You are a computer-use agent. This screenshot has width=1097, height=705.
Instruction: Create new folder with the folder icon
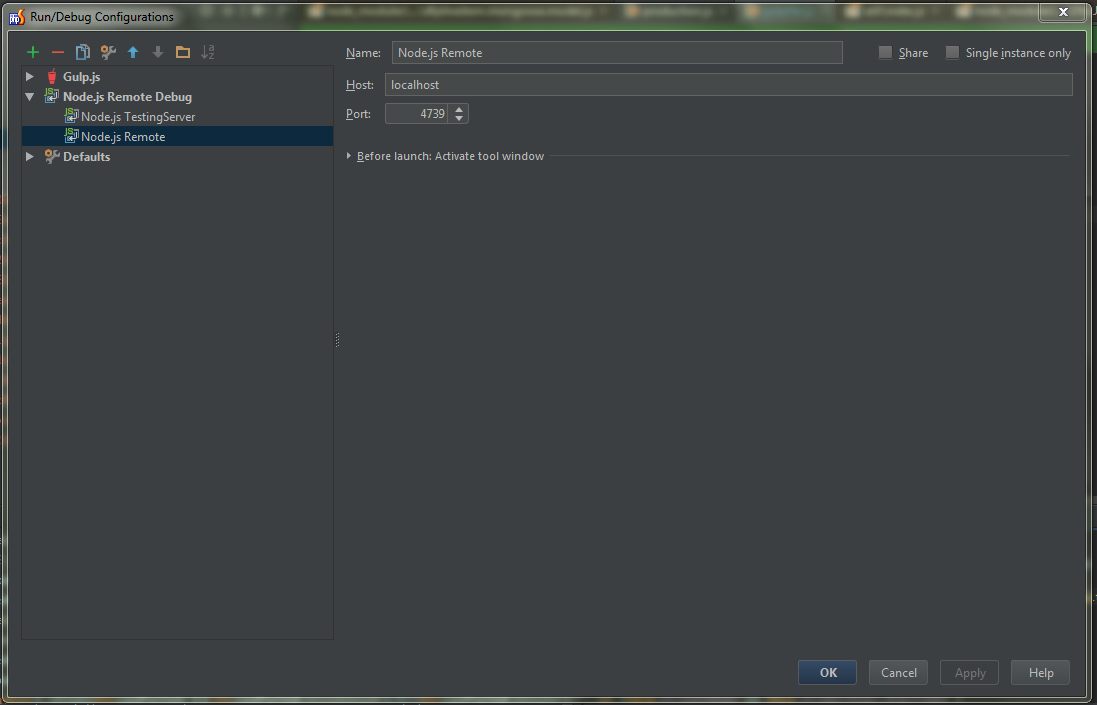point(183,52)
